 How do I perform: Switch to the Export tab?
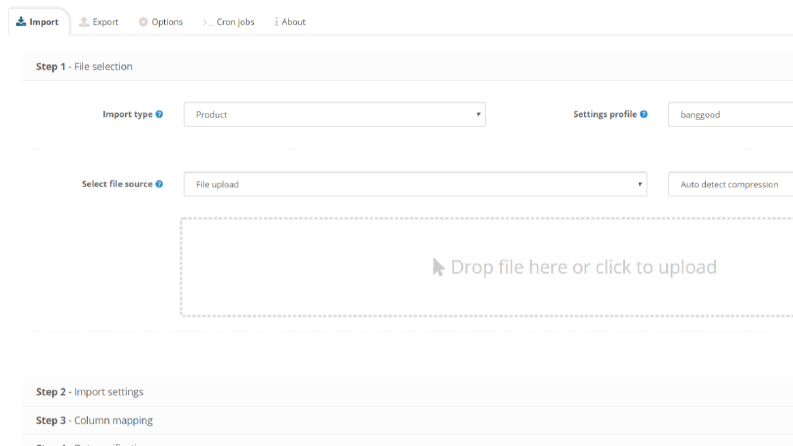coord(99,22)
